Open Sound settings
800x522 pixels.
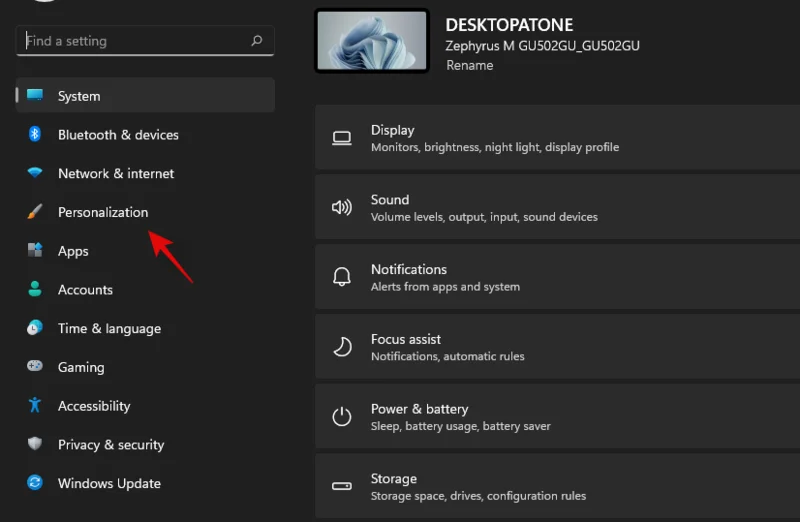point(558,207)
